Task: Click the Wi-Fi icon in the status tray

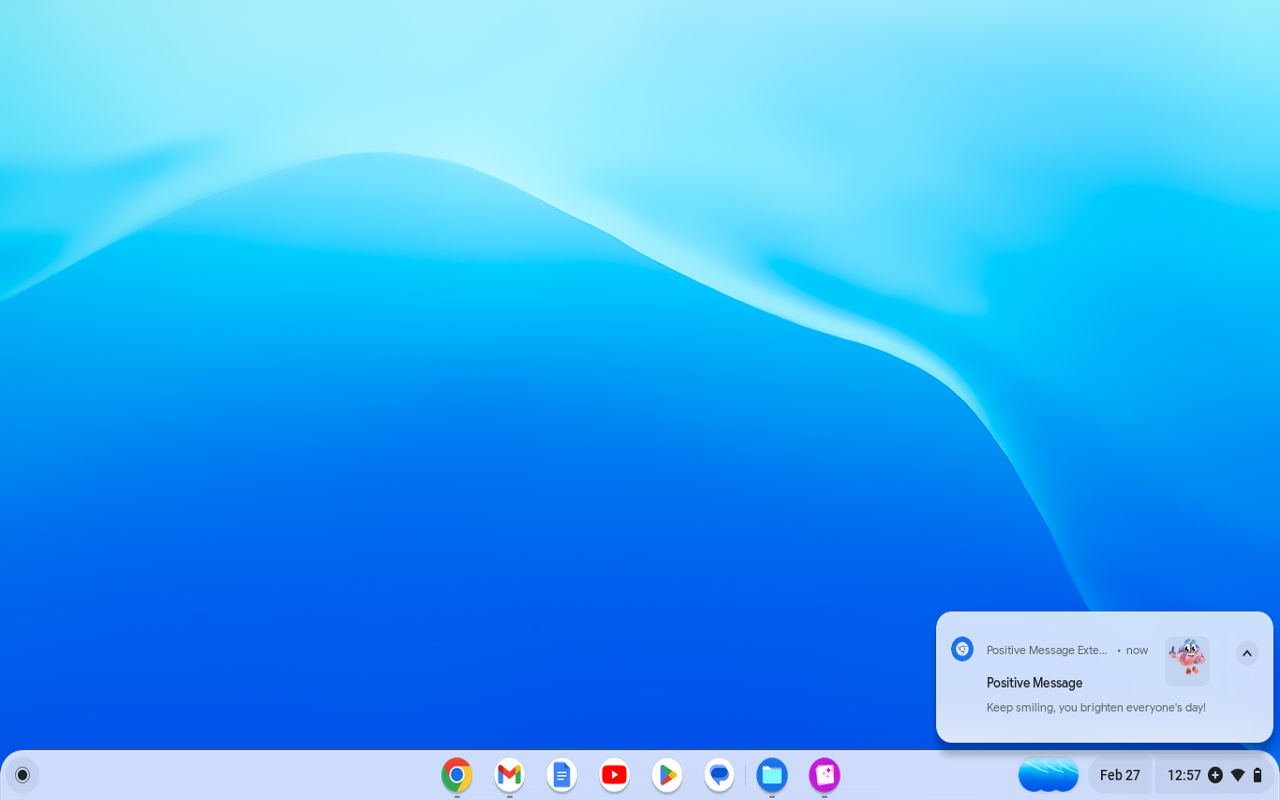Action: click(x=1238, y=774)
